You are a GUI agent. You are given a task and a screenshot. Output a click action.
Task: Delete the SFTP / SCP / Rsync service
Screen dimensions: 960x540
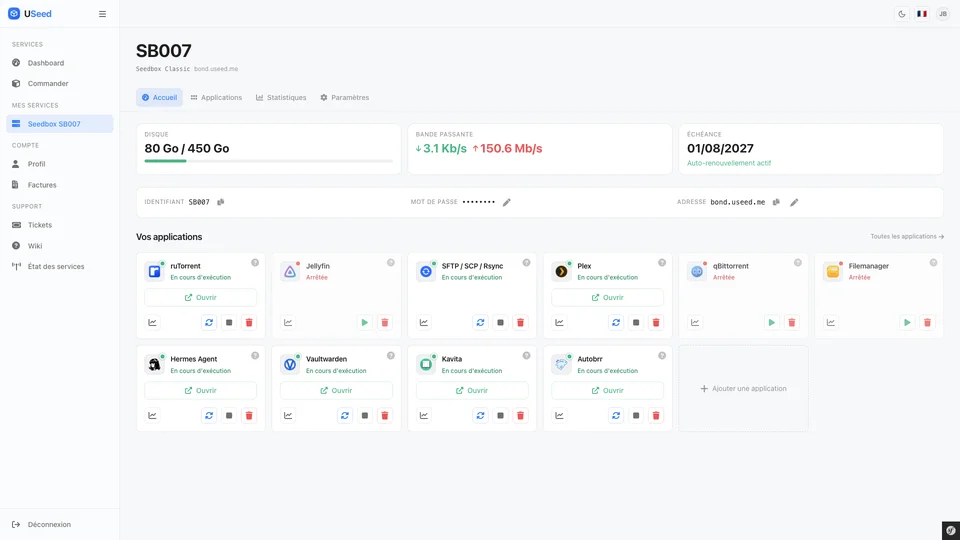click(x=520, y=323)
